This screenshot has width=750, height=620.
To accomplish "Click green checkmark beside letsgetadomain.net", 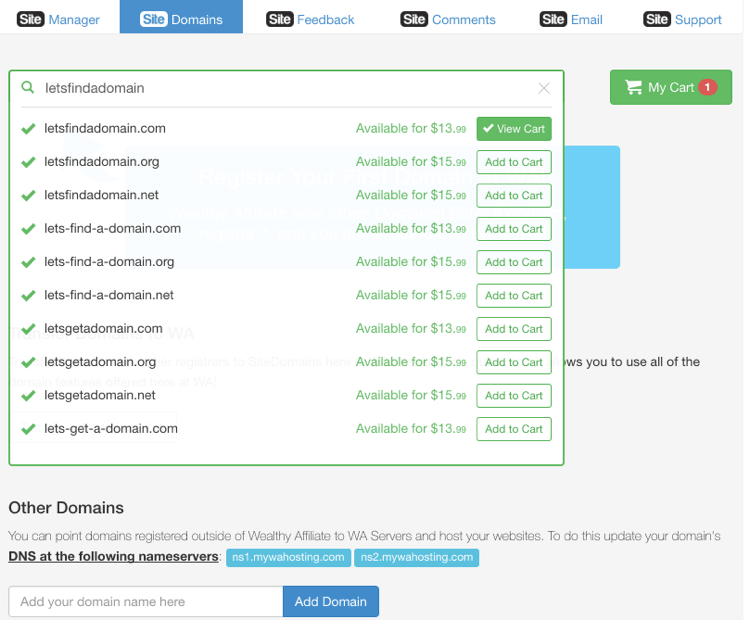I will [28, 395].
